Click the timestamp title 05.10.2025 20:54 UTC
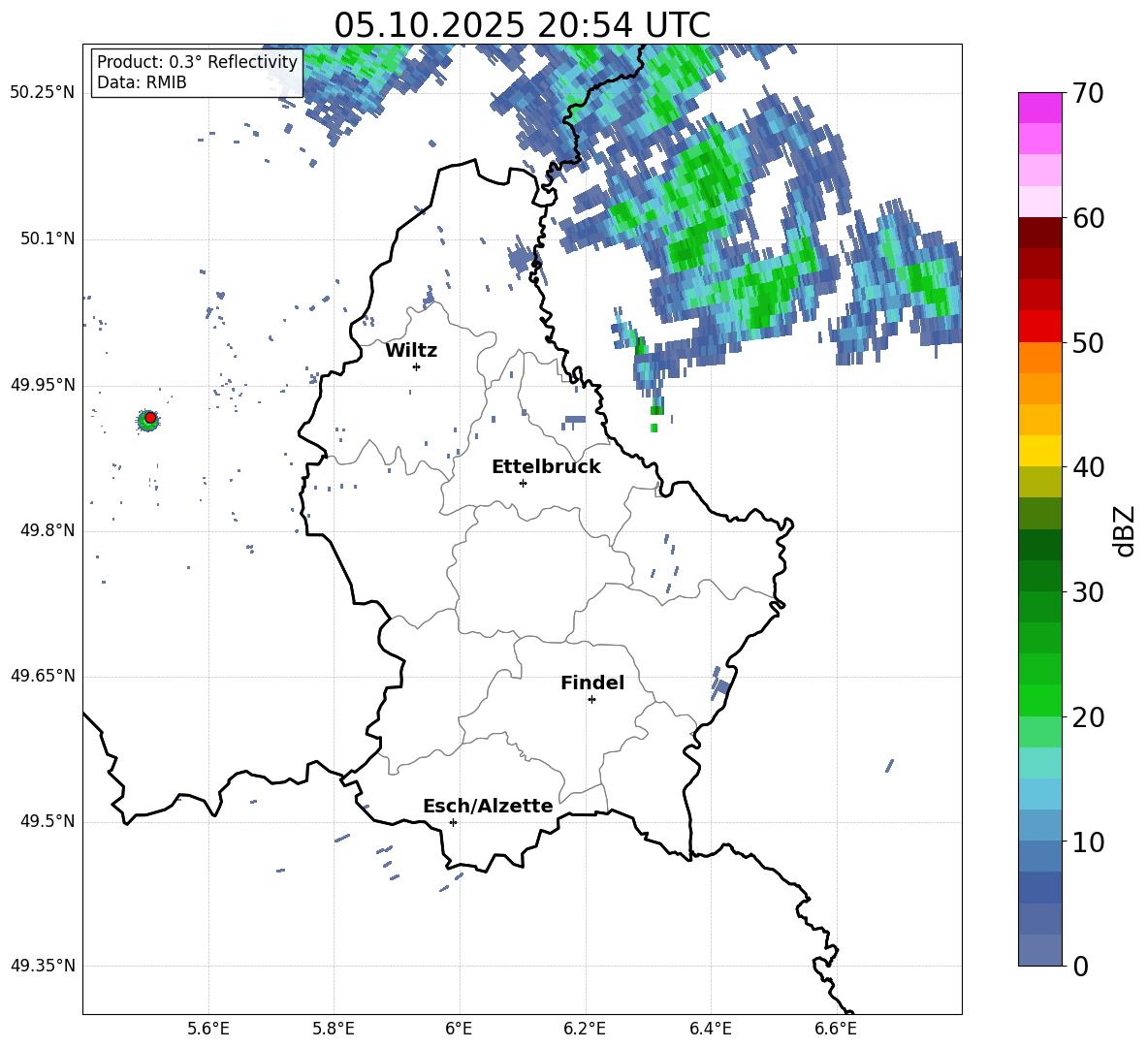Viewport: 1148px width, 1048px height. pyautogui.click(x=522, y=25)
